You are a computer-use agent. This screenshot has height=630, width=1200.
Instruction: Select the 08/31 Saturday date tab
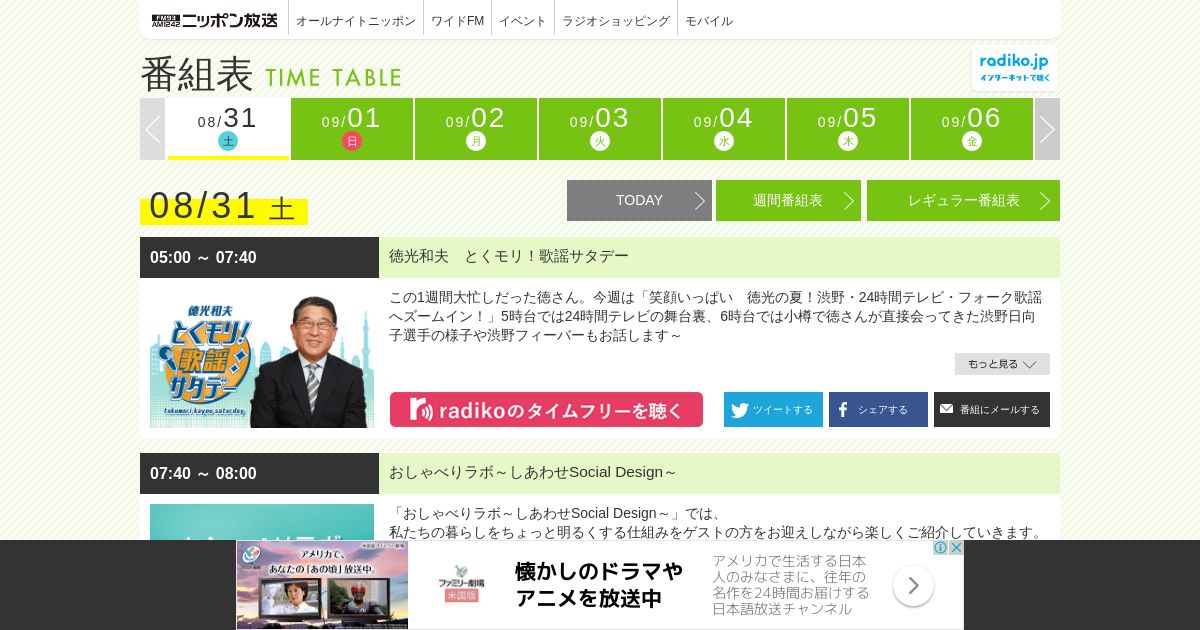[x=228, y=129]
